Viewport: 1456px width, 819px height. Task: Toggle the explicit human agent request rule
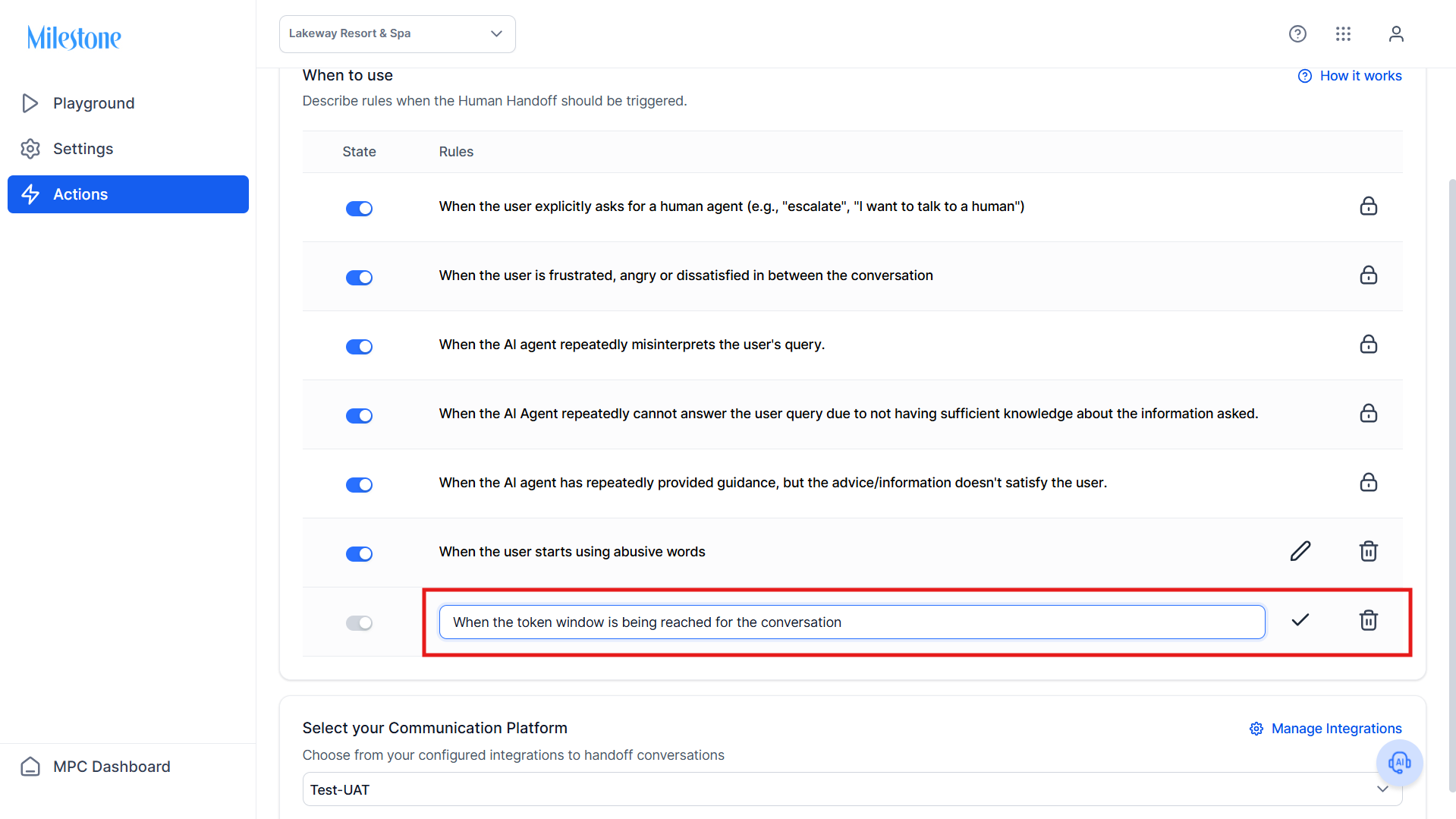[x=359, y=209]
